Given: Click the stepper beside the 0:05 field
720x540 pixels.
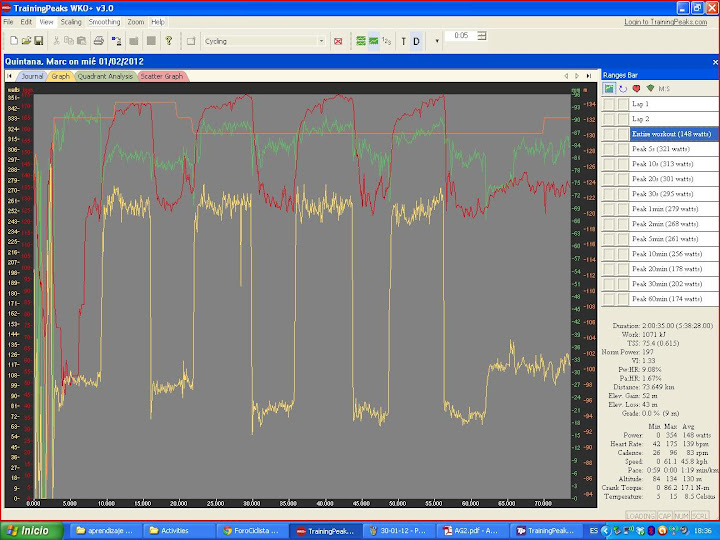Looking at the screenshot, I should (482, 35).
